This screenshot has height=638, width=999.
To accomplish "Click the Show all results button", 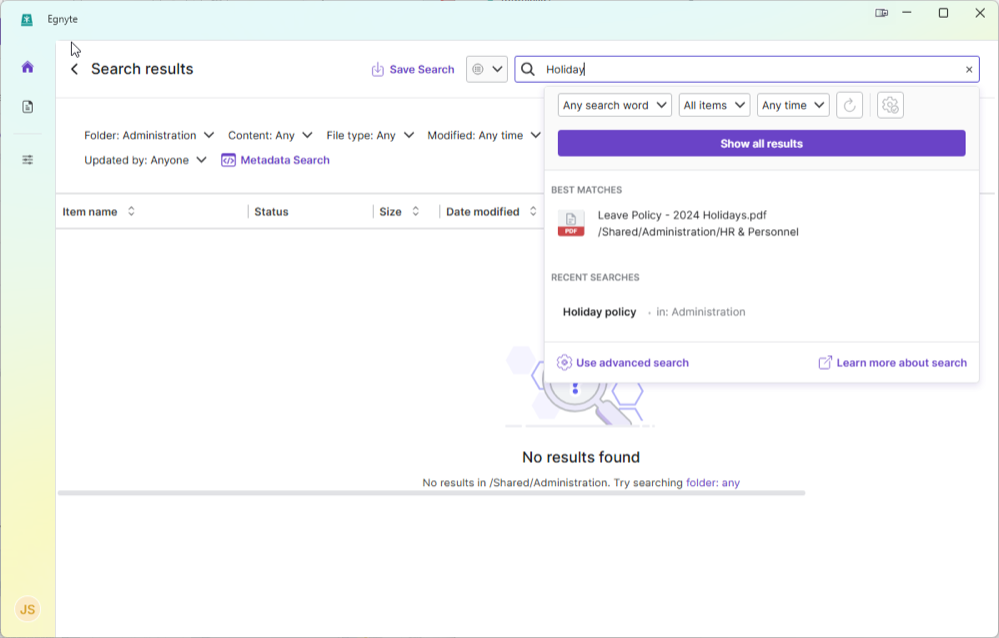I will pos(761,143).
